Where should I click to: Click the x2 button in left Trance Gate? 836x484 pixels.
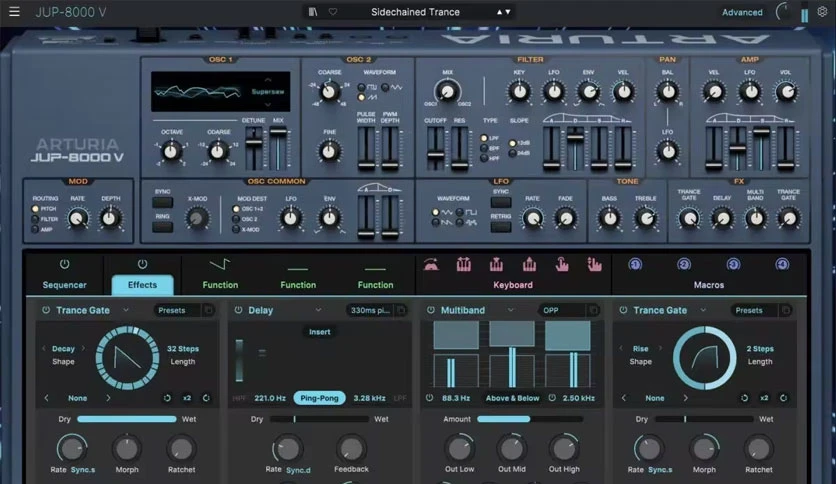(187, 398)
